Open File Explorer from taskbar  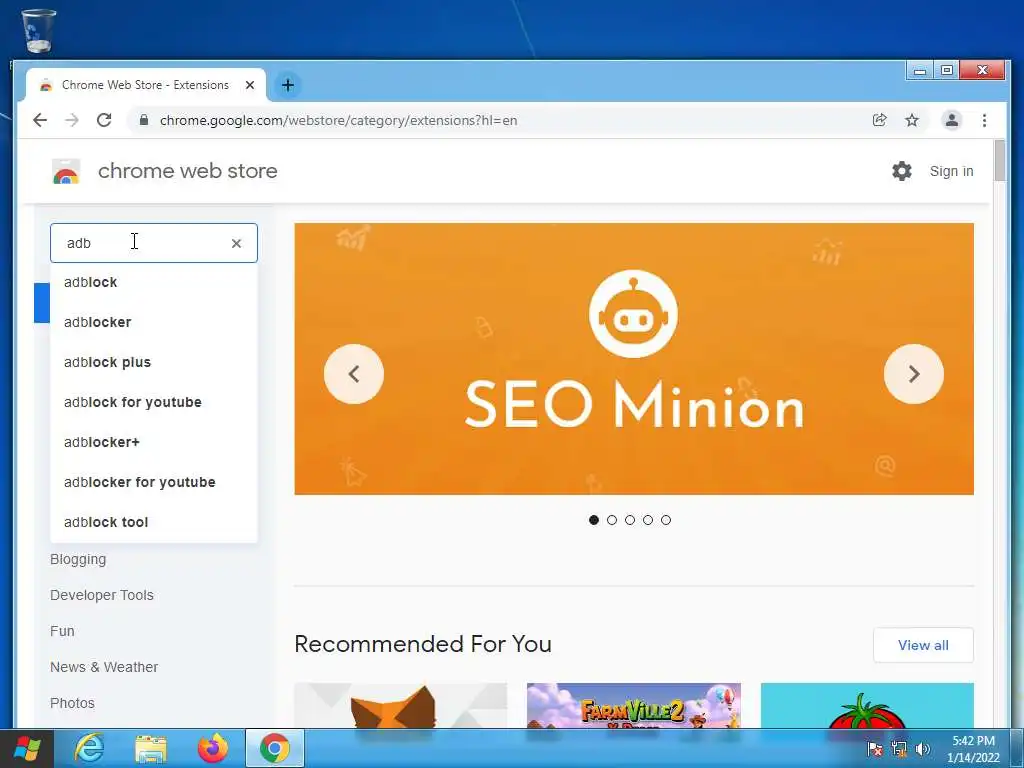tap(151, 748)
